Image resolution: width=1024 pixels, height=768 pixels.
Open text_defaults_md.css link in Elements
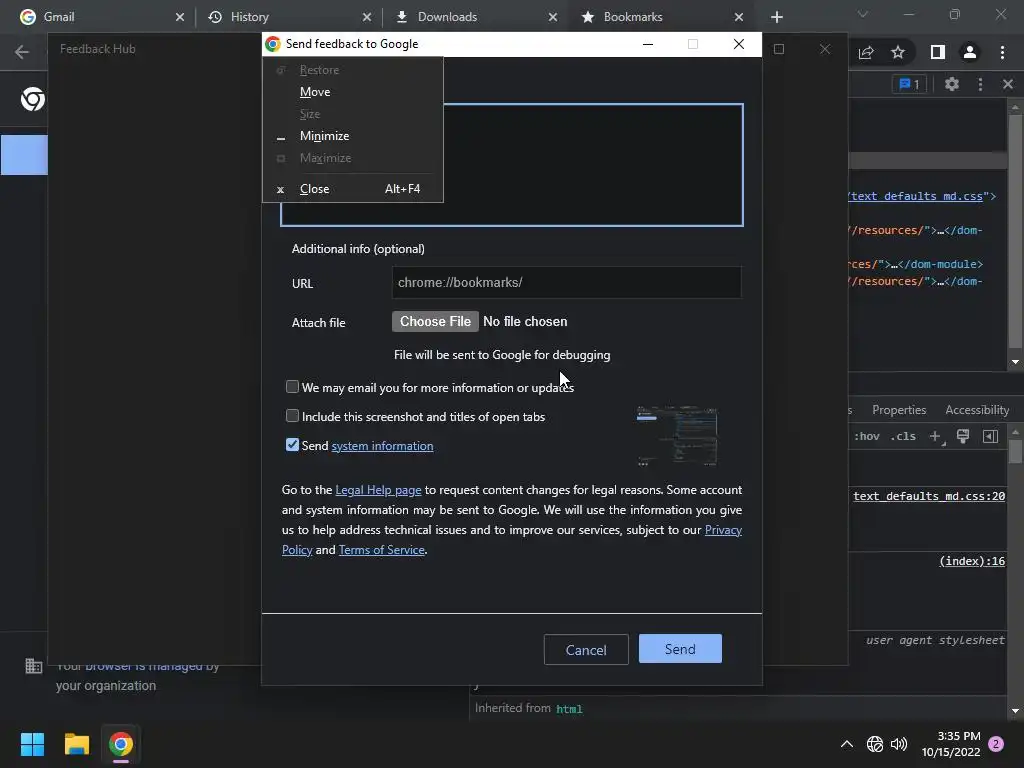[914, 196]
